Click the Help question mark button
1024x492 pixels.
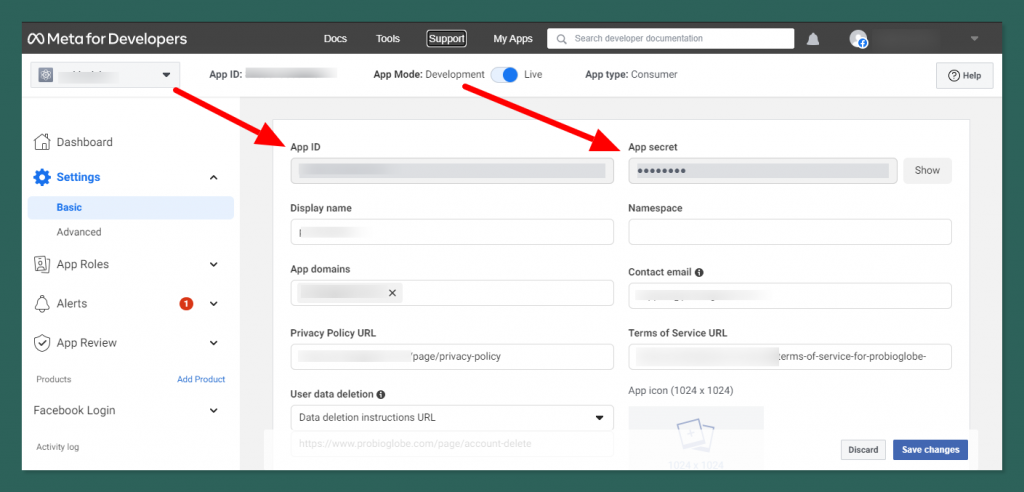pos(965,76)
